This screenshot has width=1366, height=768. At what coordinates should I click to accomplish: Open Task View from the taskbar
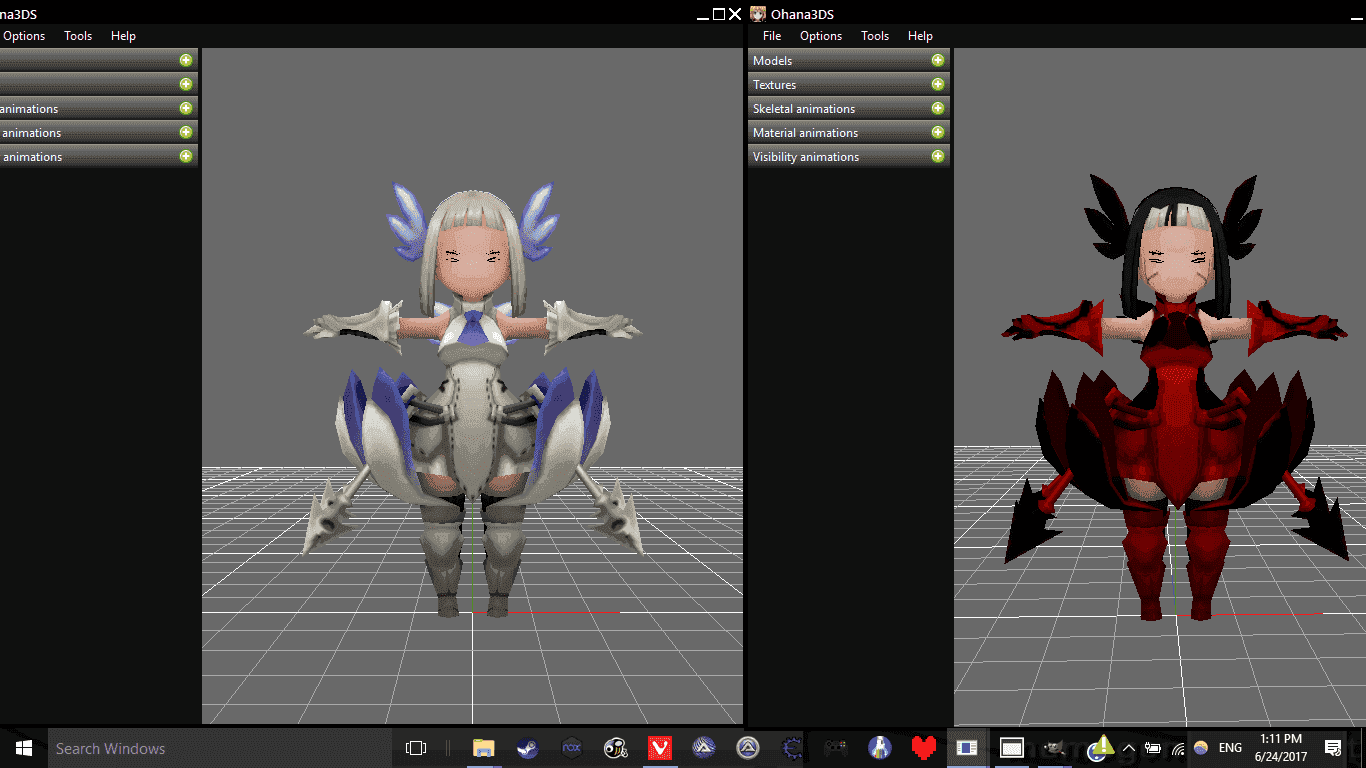click(x=416, y=748)
